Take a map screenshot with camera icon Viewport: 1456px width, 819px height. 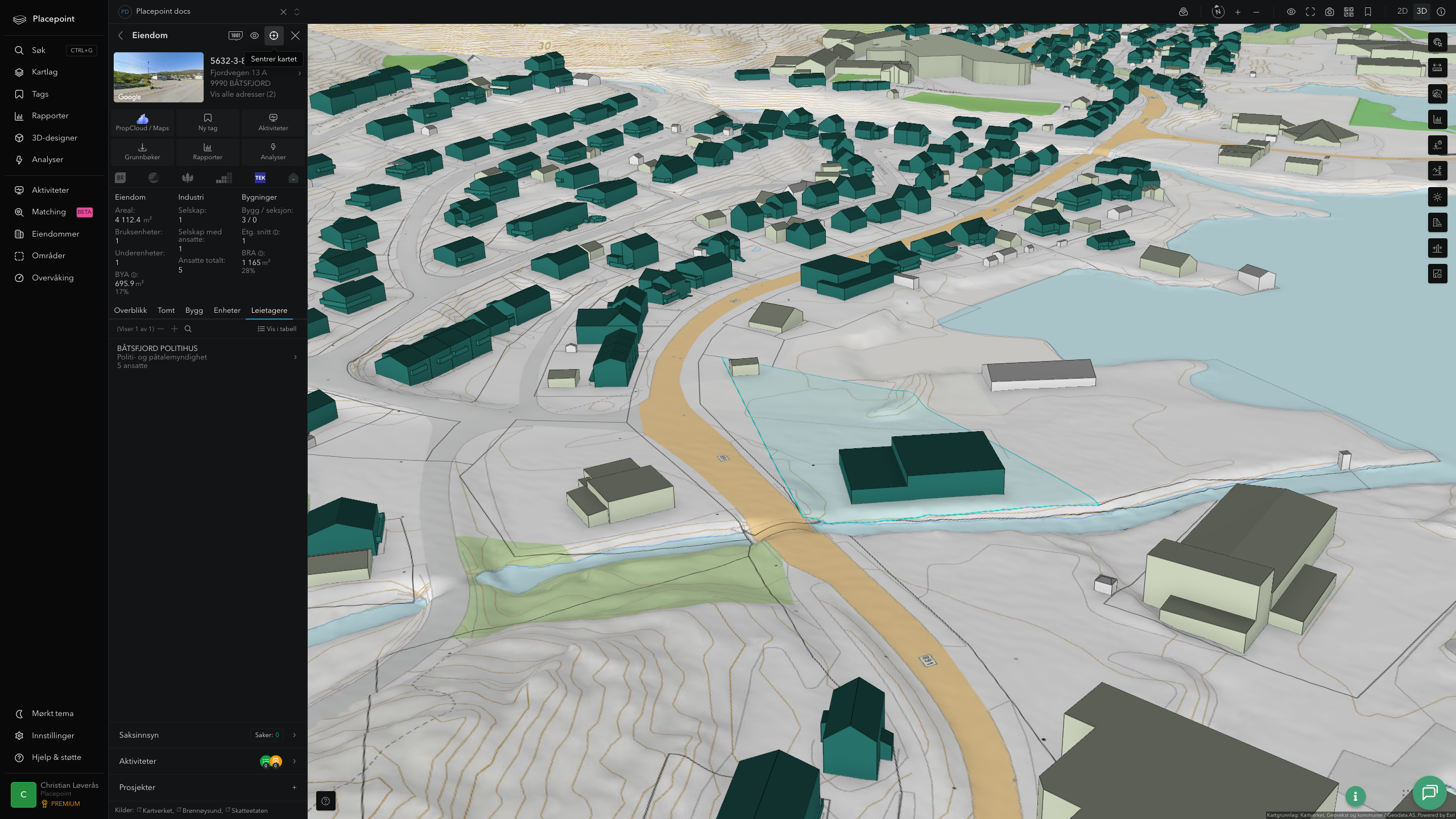click(1329, 12)
